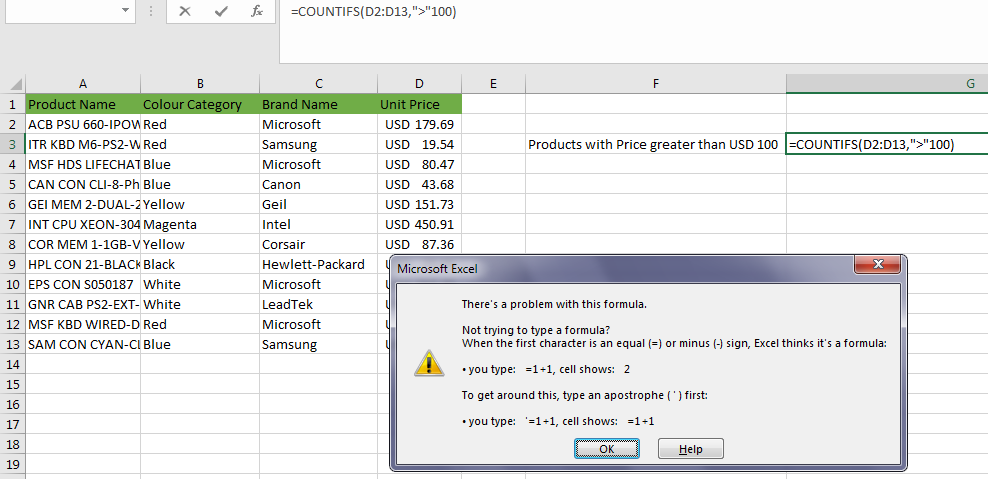The image size is (988, 479).
Task: Select the Corsair brand cell
Action: coord(319,245)
